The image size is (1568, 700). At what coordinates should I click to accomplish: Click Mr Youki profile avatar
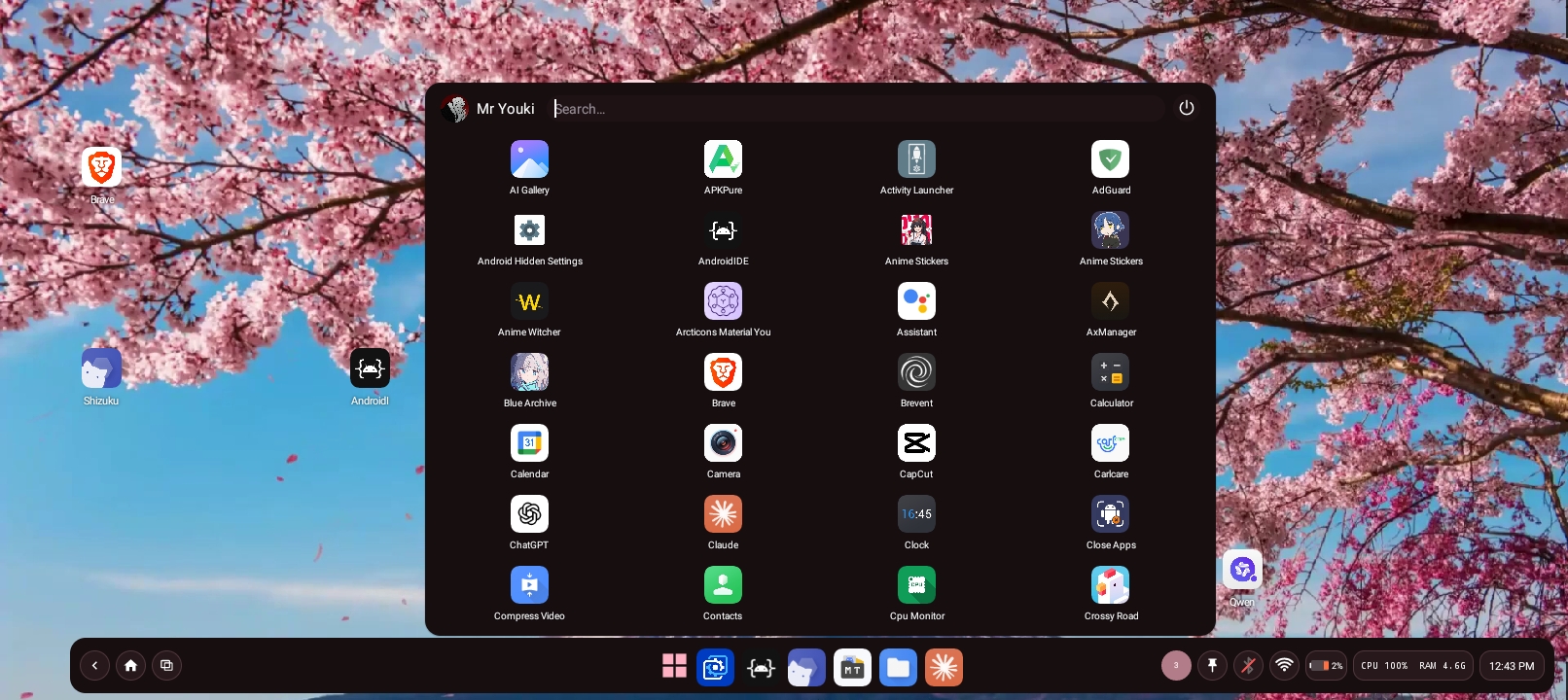click(x=455, y=109)
